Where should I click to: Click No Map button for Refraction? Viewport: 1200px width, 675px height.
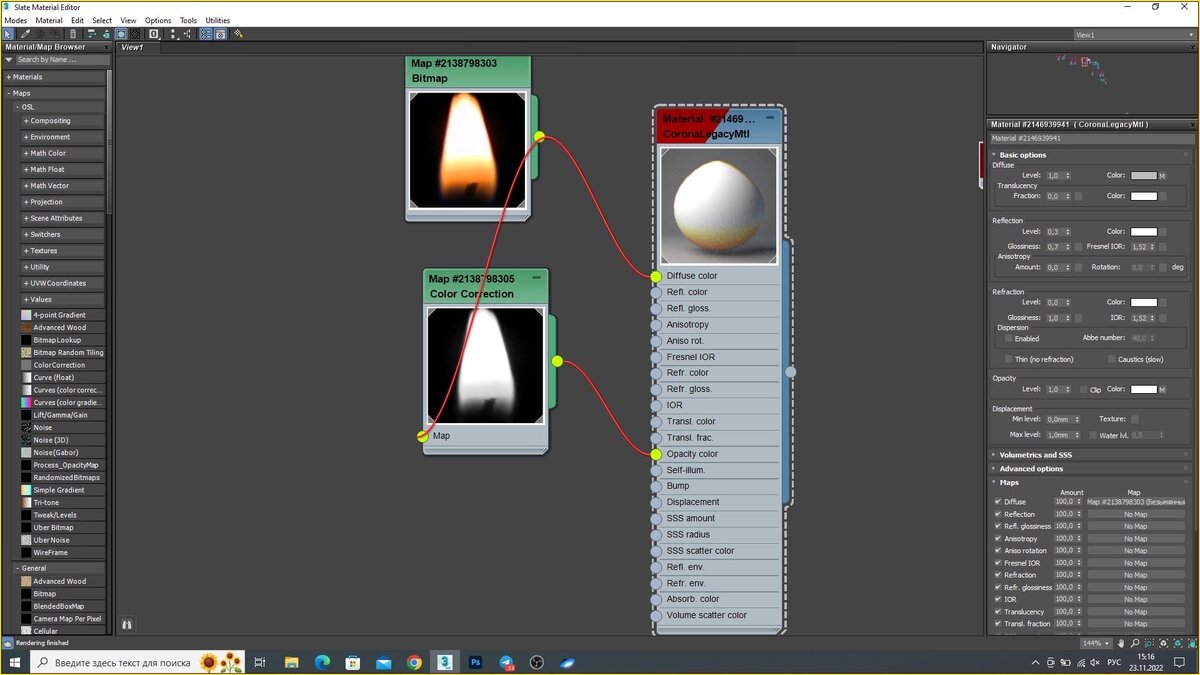(1135, 575)
